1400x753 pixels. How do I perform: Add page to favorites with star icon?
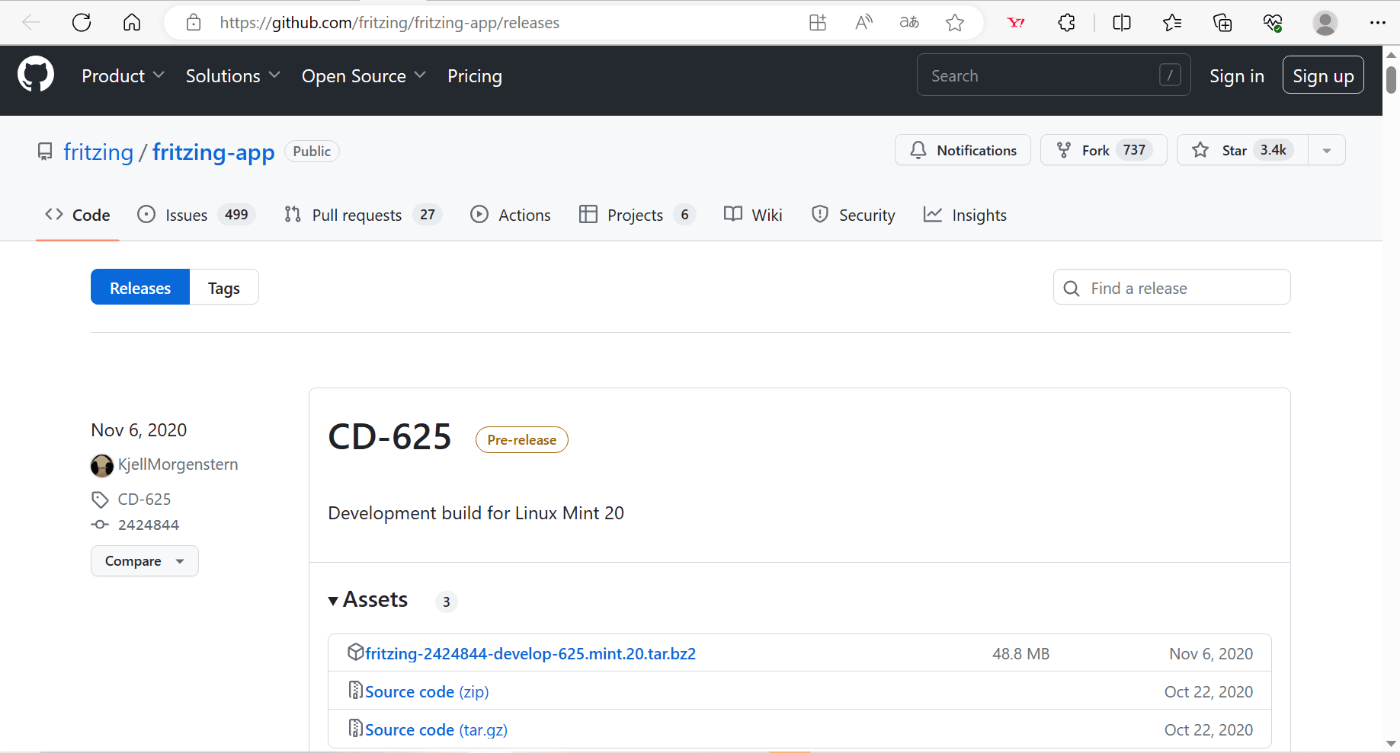tap(955, 22)
